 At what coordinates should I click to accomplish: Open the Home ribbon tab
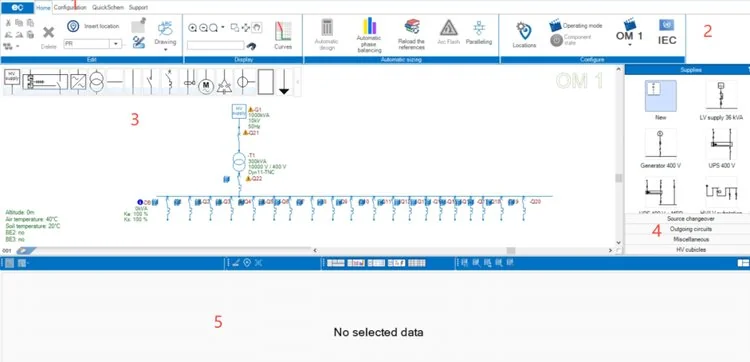(x=43, y=8)
